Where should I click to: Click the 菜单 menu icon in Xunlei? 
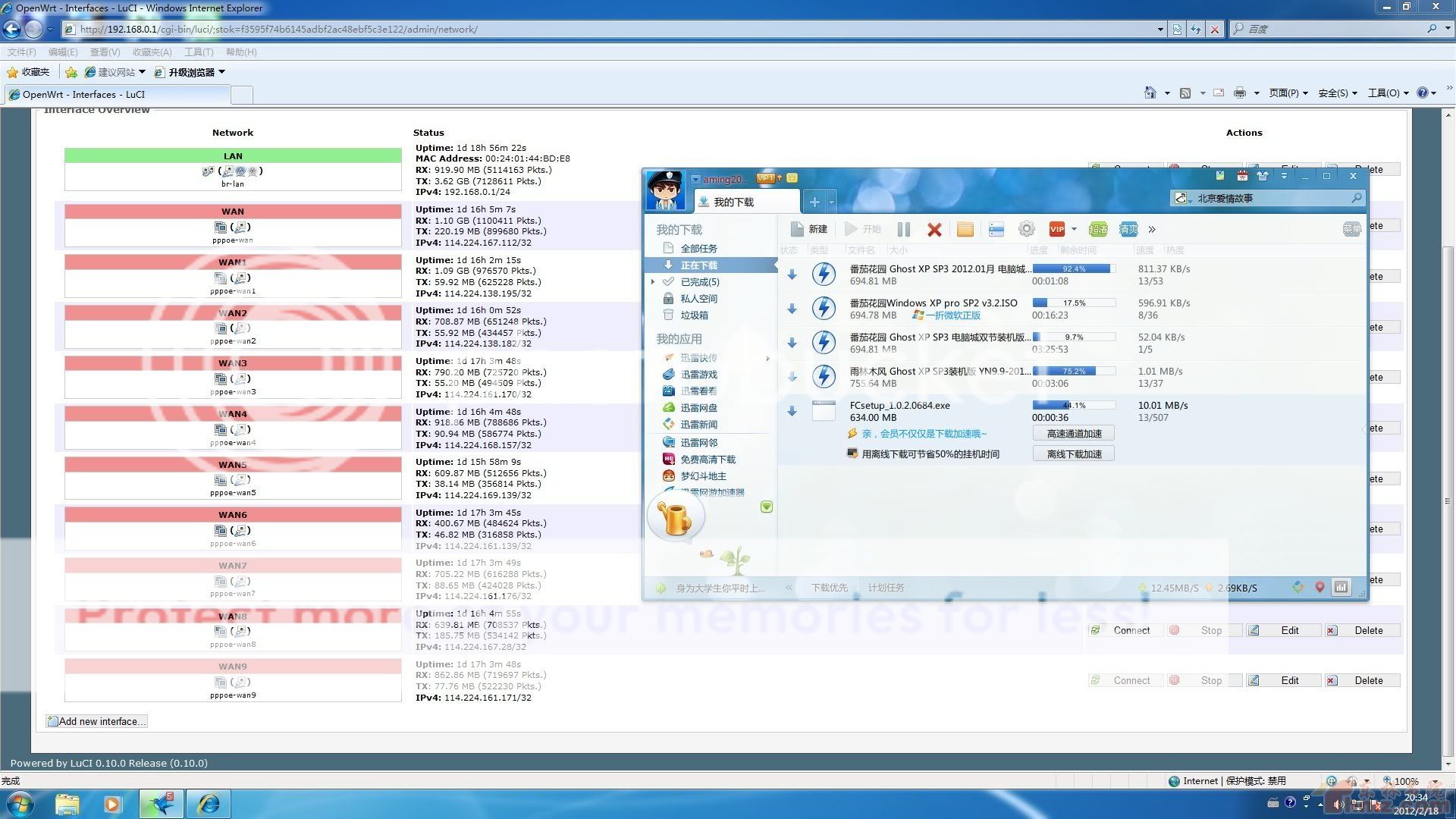click(x=1351, y=229)
